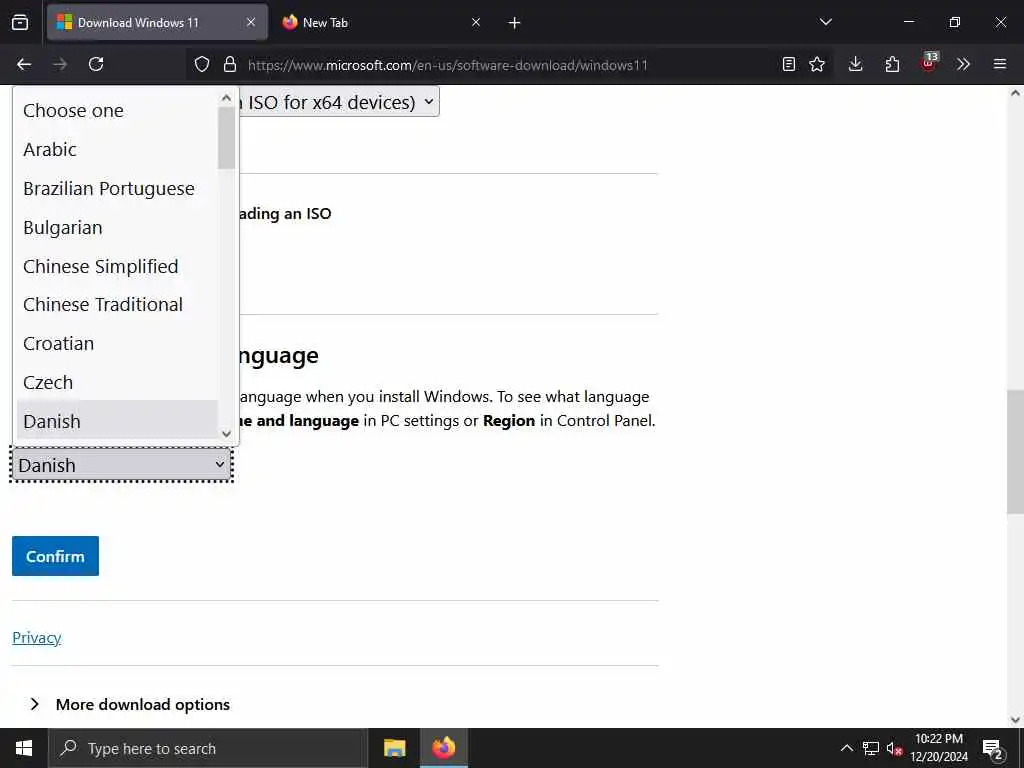Open the muted volume tray icon
Viewport: 1024px width, 768px height.
point(894,748)
